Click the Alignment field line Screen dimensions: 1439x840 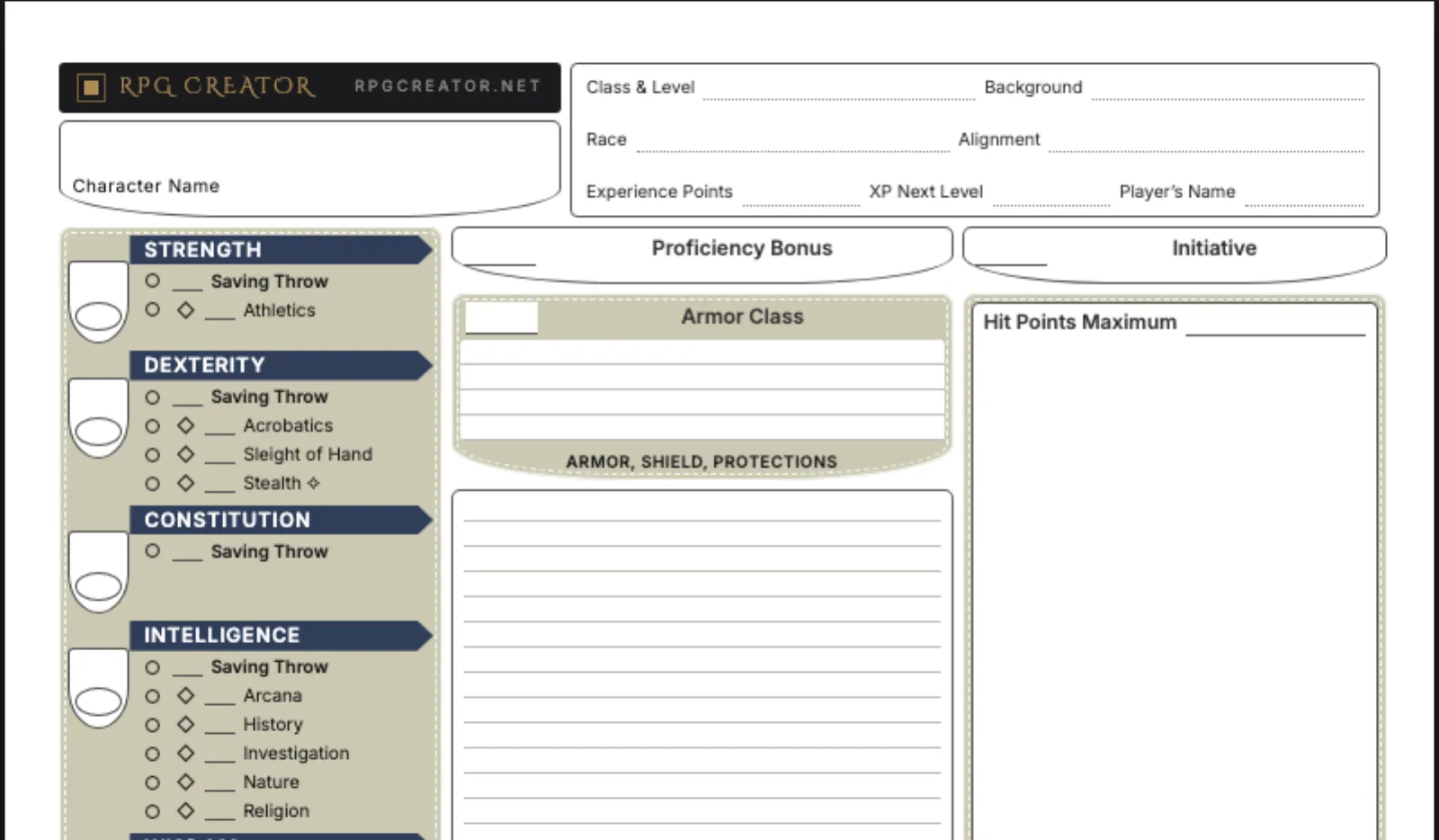pos(1206,142)
